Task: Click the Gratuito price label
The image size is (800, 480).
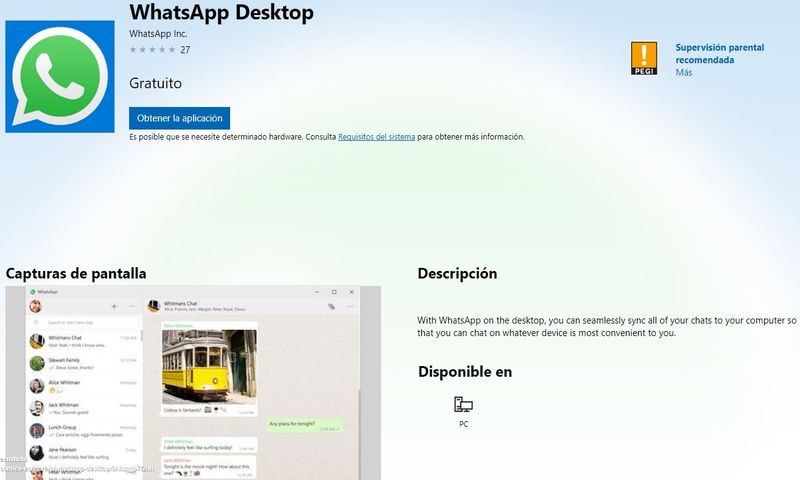Action: point(155,83)
